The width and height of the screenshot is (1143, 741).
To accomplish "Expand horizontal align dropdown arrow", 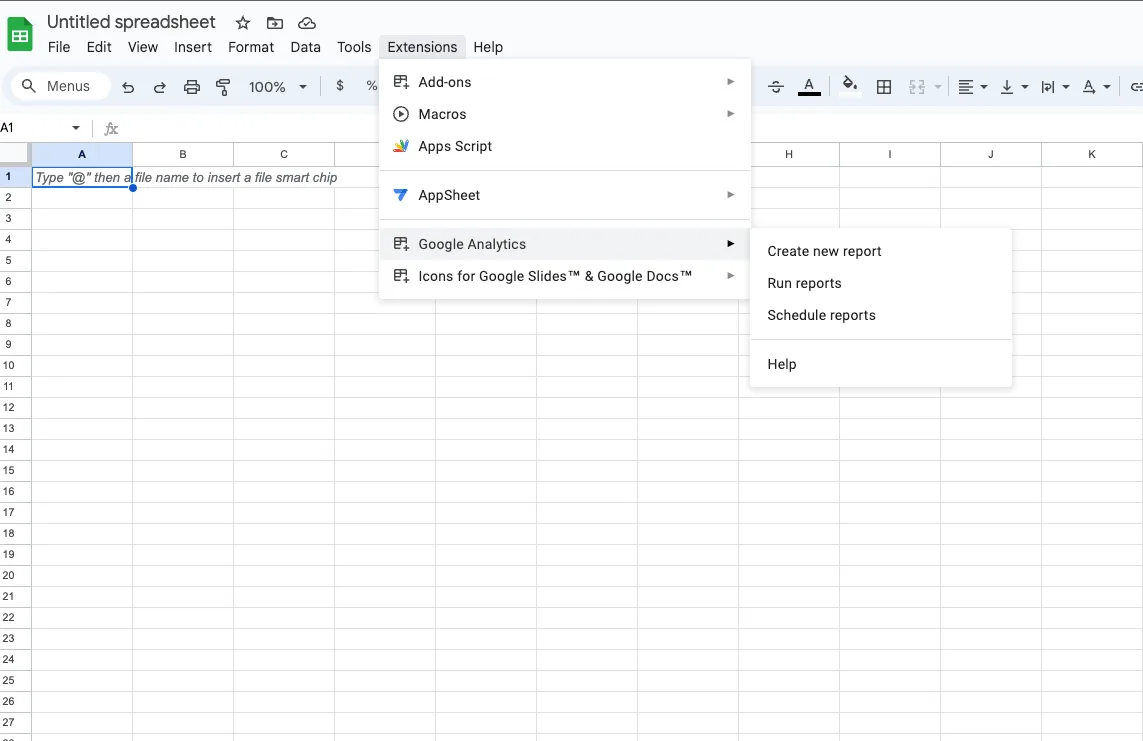I will click(984, 87).
